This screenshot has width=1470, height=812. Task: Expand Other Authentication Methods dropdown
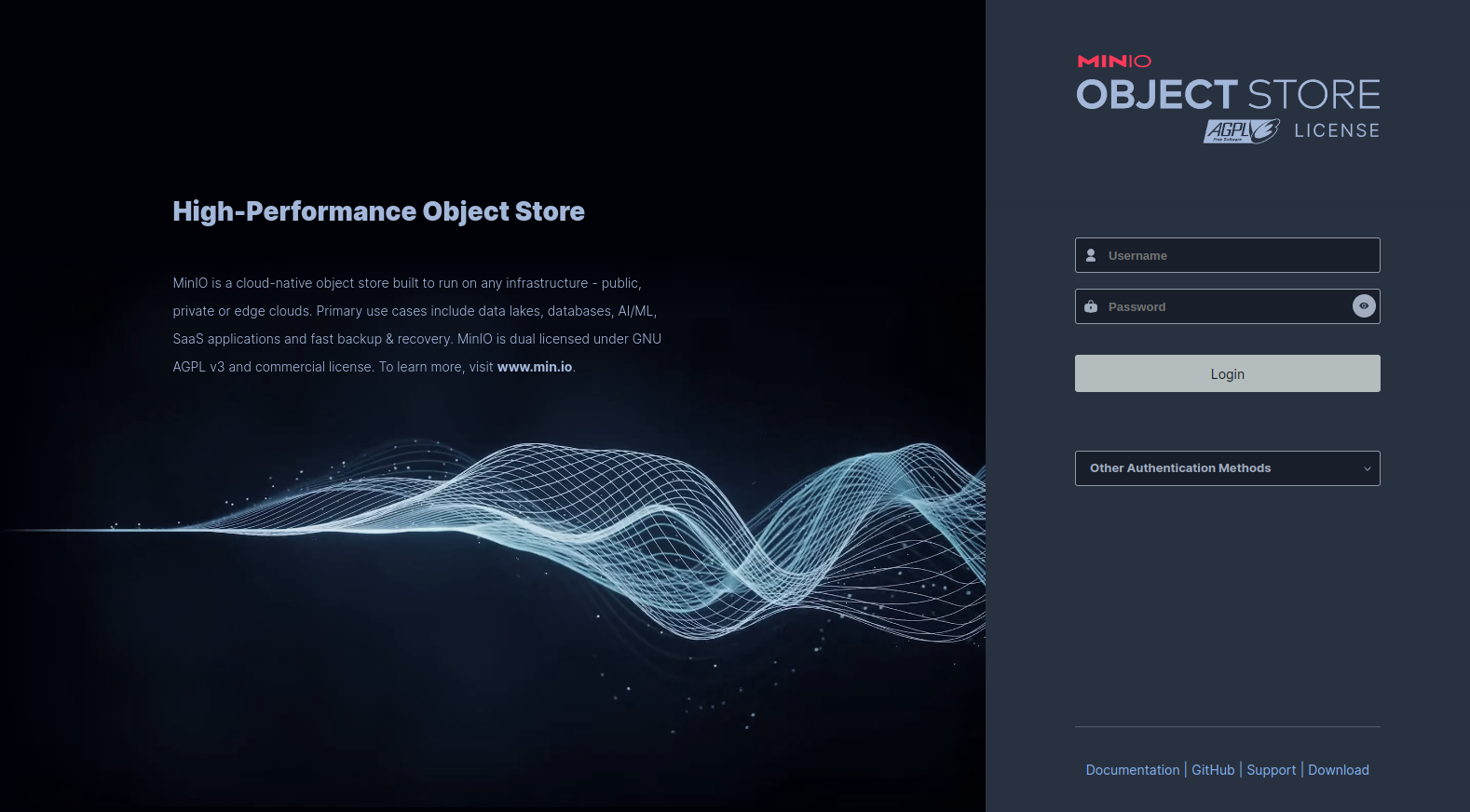tap(1227, 468)
